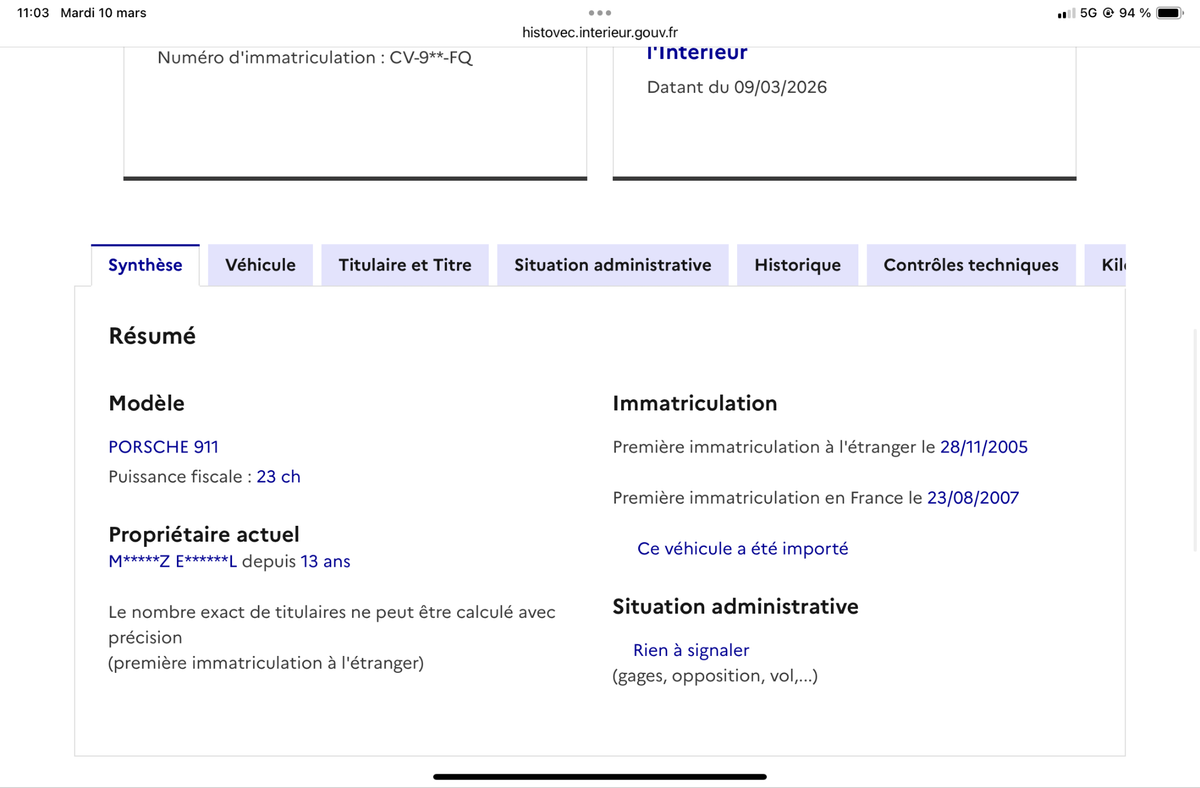Click "Ce véhicule a été importé"
The image size is (1200, 788).
pos(742,549)
